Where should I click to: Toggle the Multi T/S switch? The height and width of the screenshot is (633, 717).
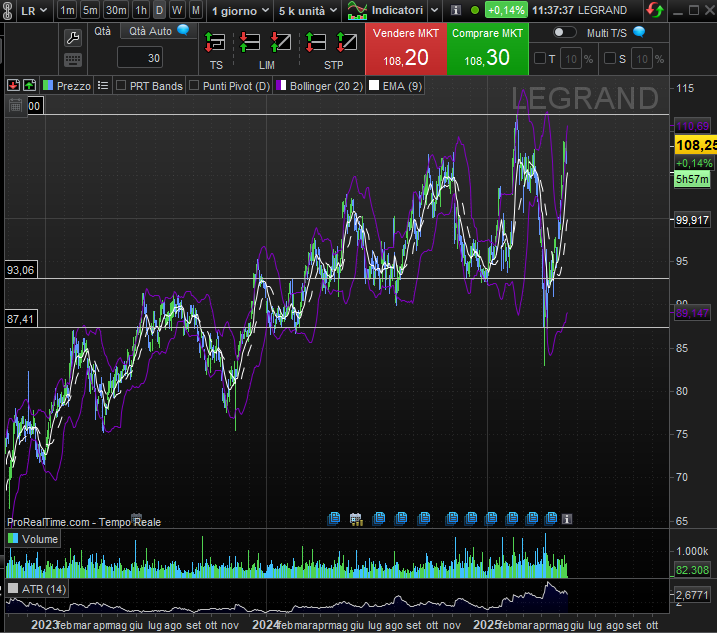point(564,32)
